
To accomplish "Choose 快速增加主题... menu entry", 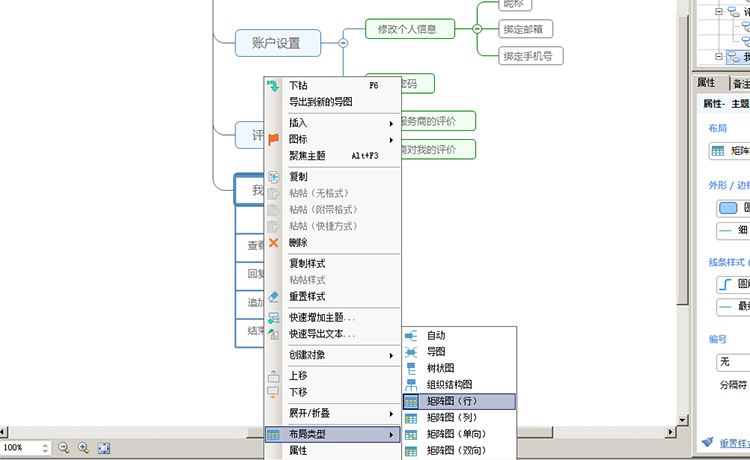I will [x=332, y=318].
